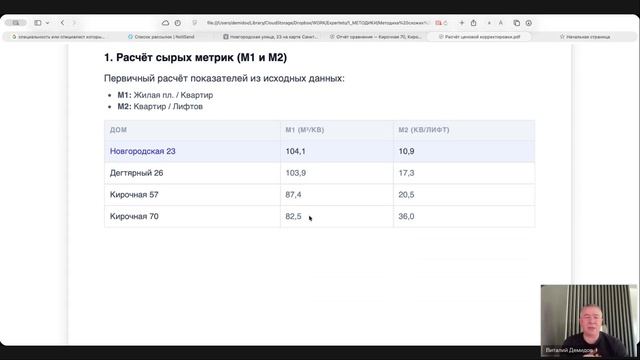This screenshot has height=360, width=640.
Task: Open the Share menu icon
Action: 473,23
